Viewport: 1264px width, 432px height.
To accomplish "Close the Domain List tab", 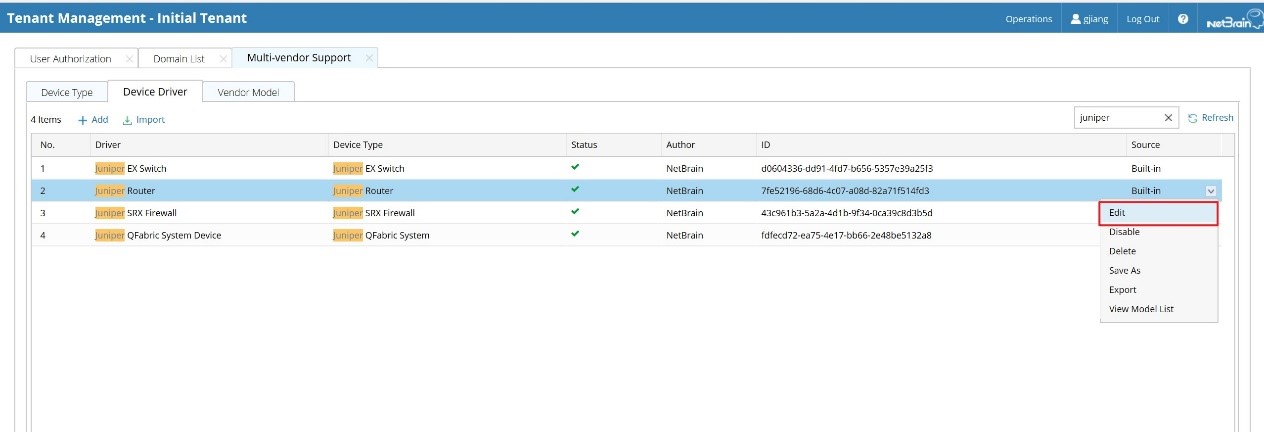I will click(x=222, y=59).
